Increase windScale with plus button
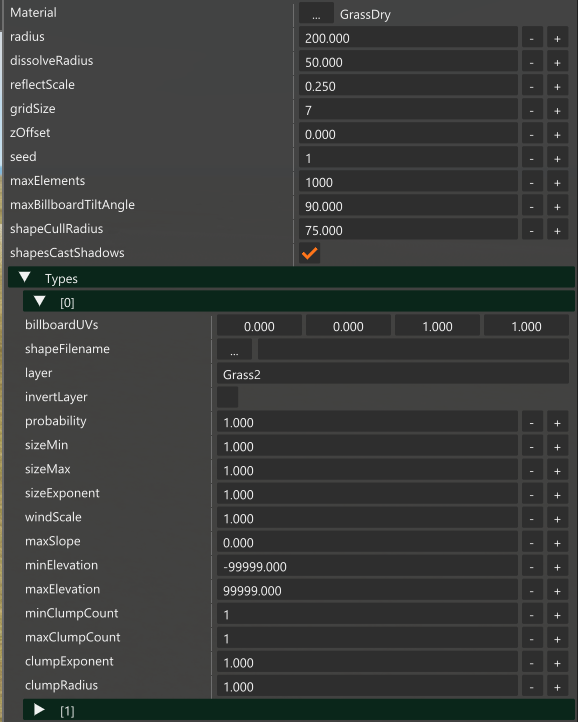 [x=557, y=519]
